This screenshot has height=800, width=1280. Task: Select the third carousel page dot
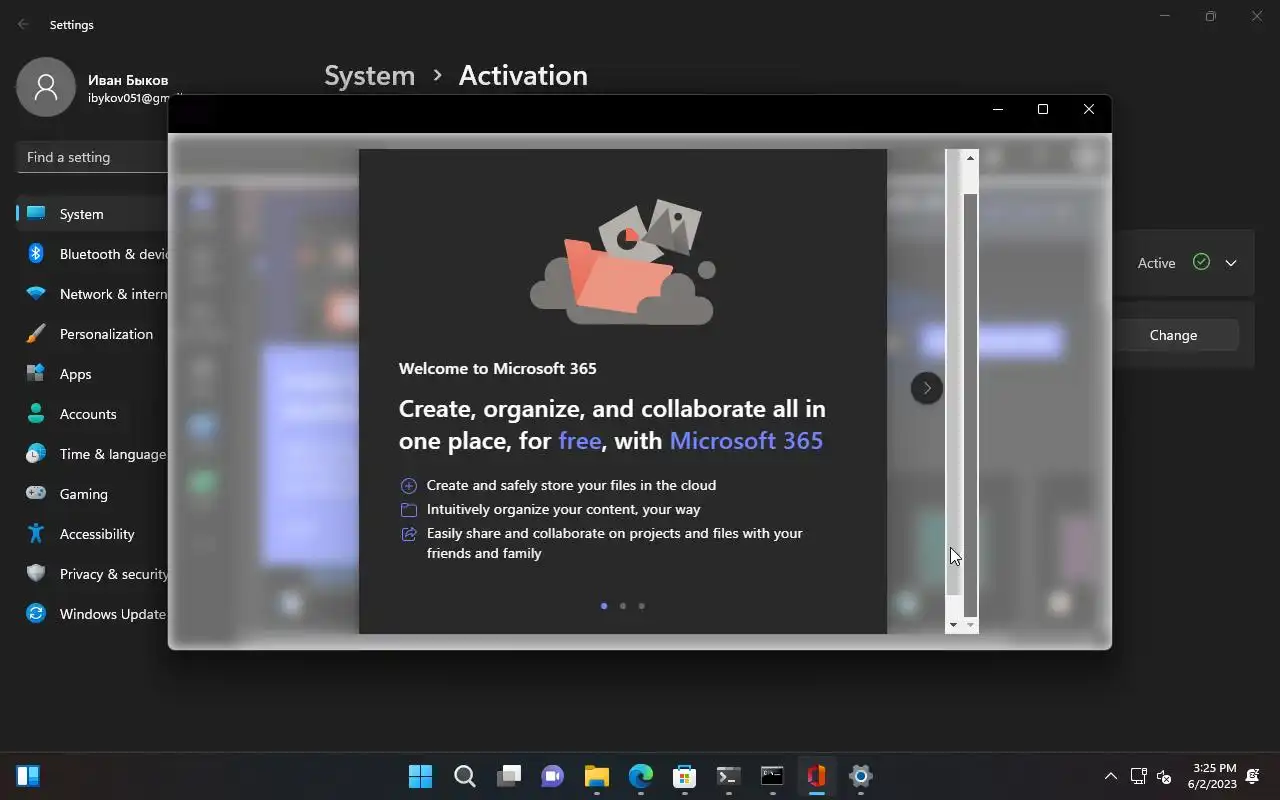(642, 606)
